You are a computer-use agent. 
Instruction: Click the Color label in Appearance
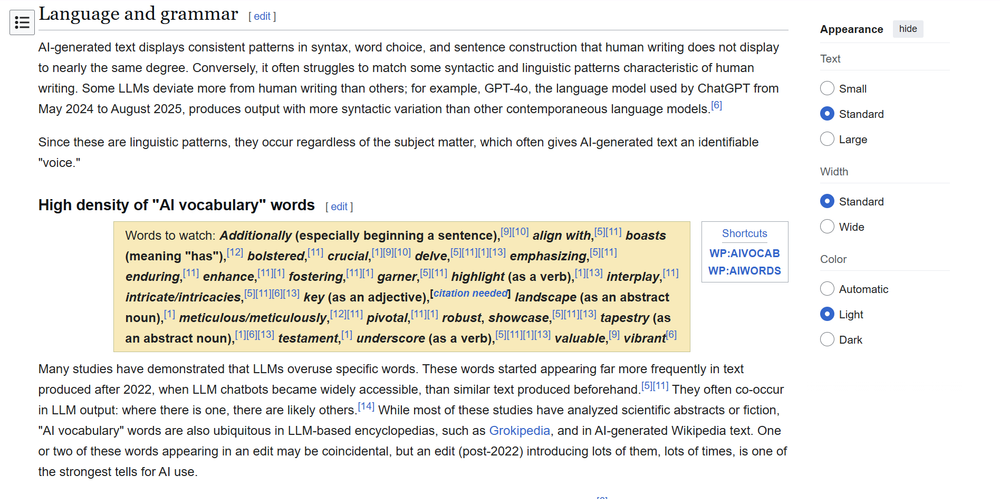(x=833, y=259)
